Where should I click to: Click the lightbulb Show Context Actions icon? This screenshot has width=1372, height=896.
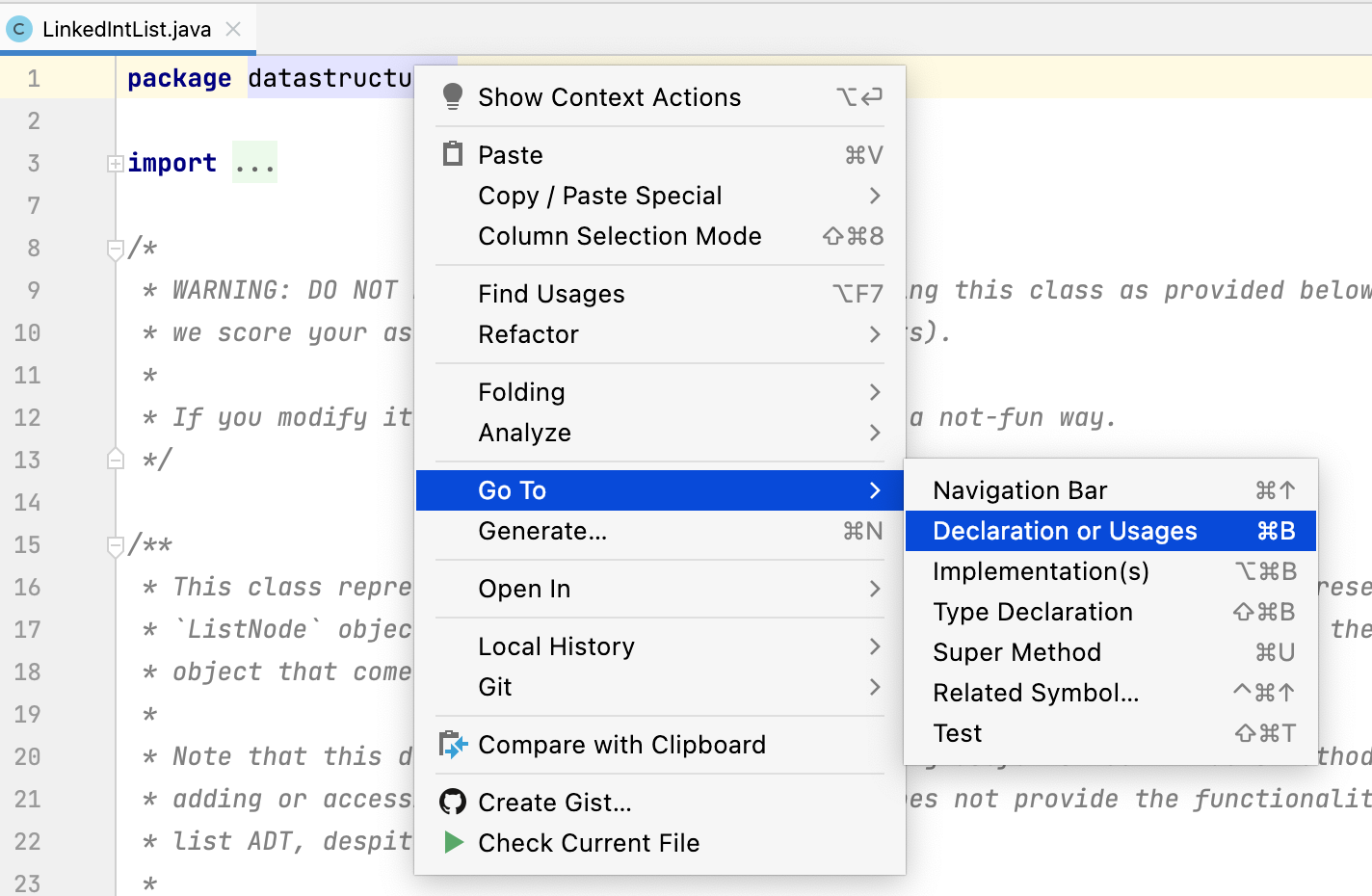click(452, 96)
